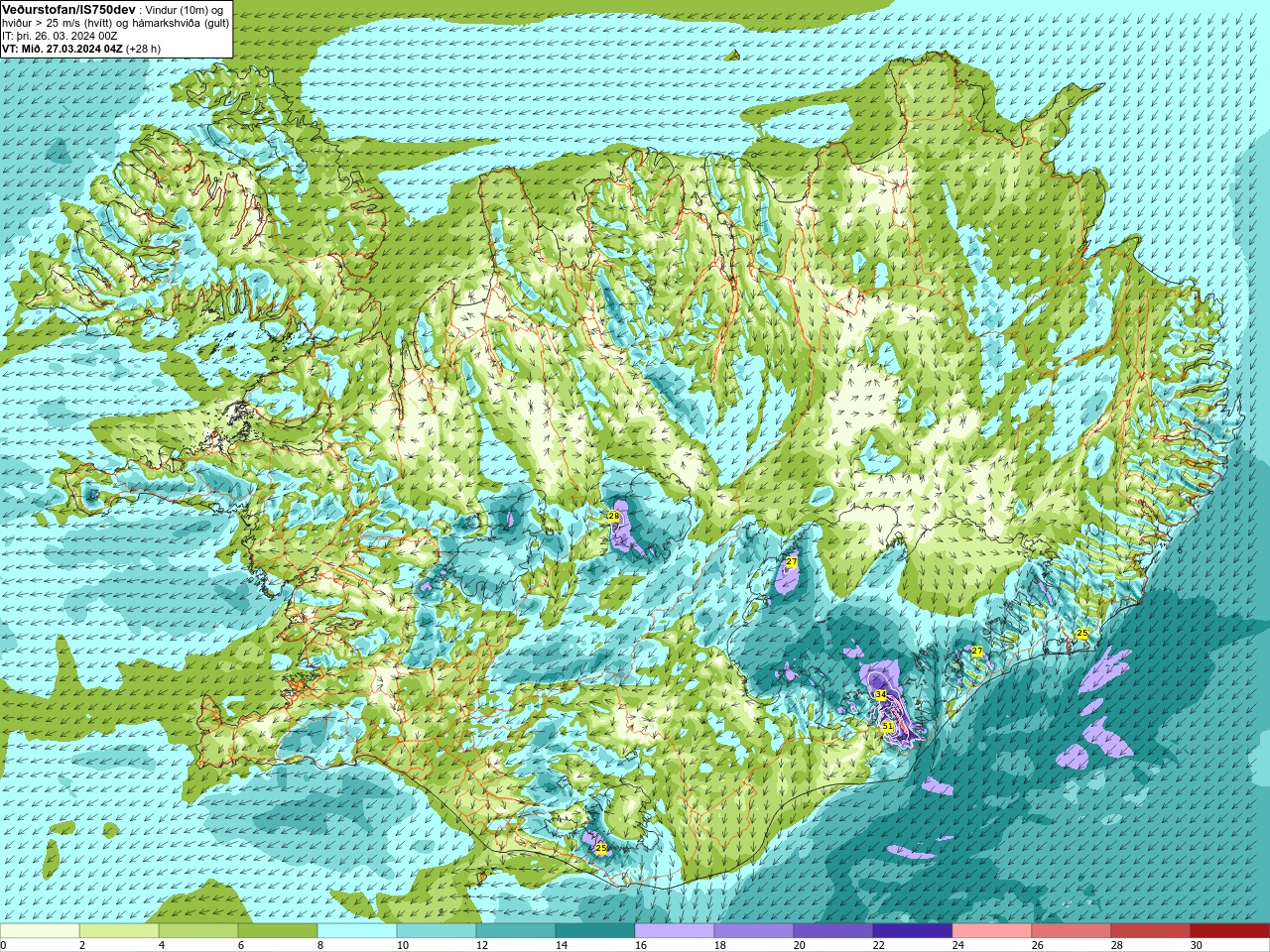Screen dimensions: 1270x952
Task: Click the yellow gust label 34
Action: click(880, 694)
